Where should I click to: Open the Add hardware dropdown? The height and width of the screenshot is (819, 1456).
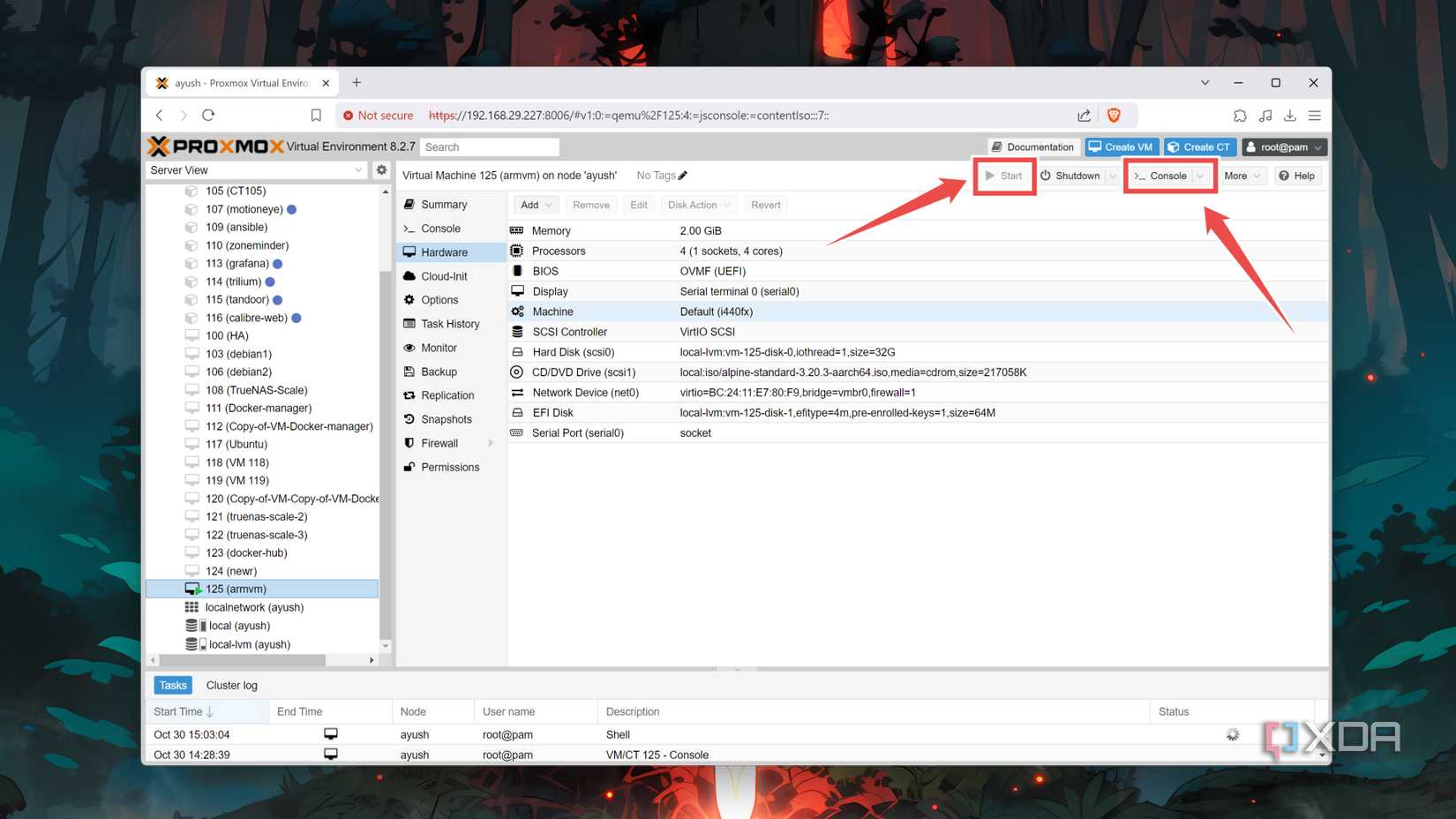click(x=536, y=205)
